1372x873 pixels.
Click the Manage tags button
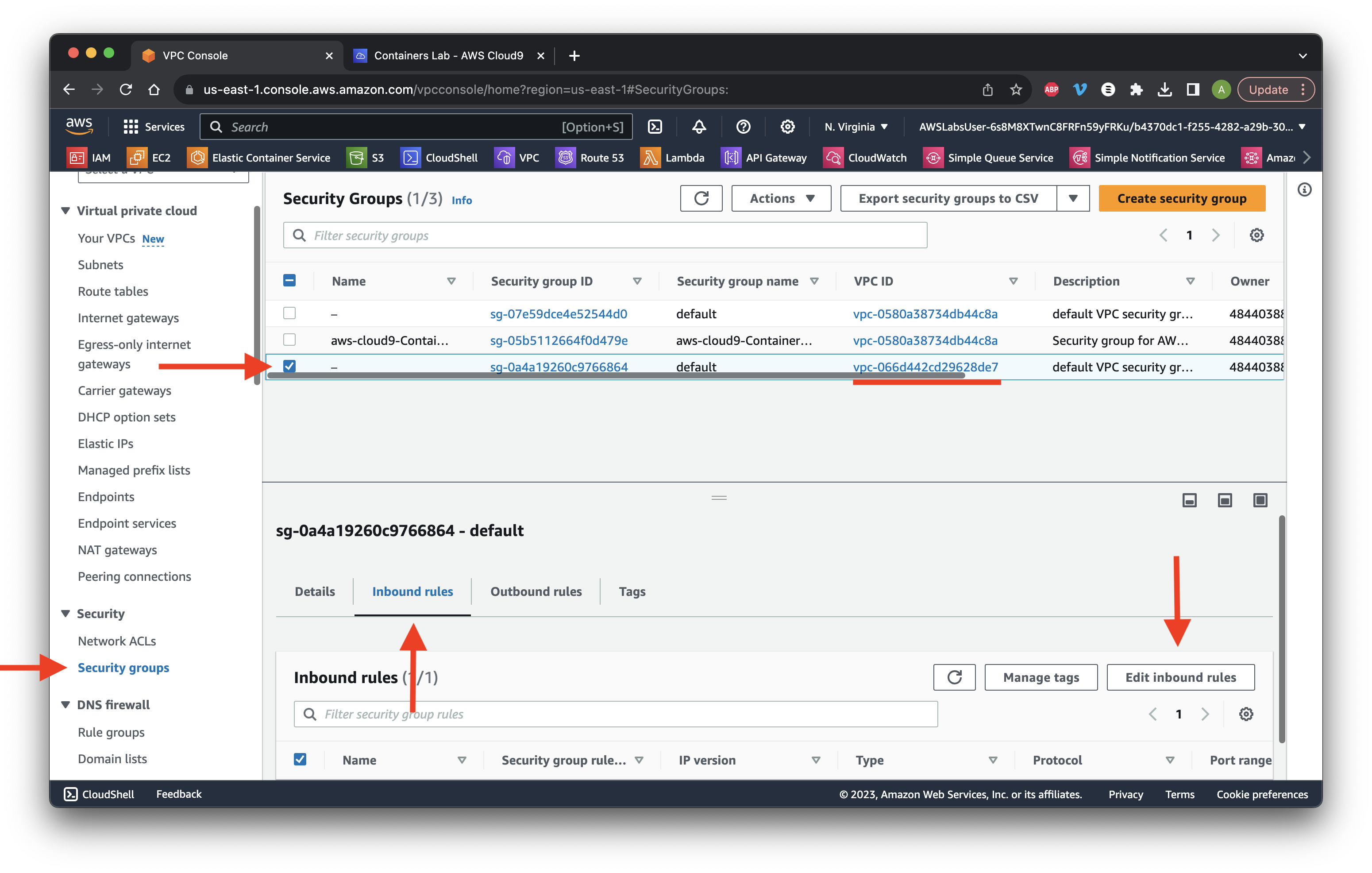pyautogui.click(x=1041, y=677)
